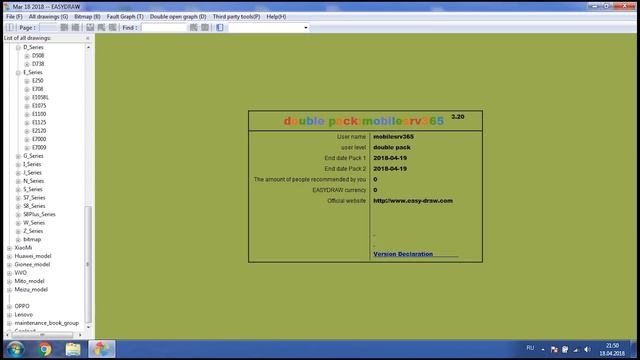640x360 pixels.
Task: Open File Explorer from the taskbar
Action: click(73, 349)
